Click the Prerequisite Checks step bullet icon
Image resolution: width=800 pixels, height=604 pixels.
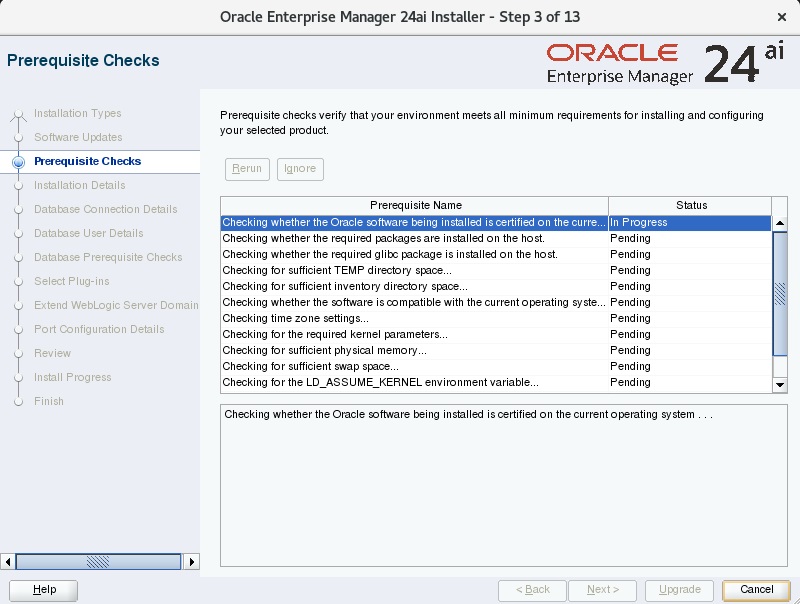[18, 162]
